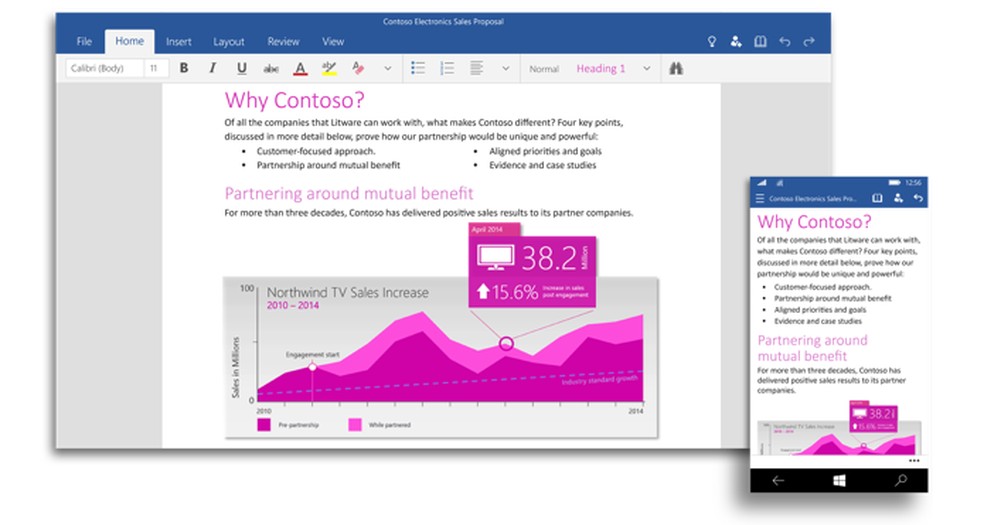Expand more paragraph options chevron
Image resolution: width=984 pixels, height=525 pixels.
tap(506, 68)
